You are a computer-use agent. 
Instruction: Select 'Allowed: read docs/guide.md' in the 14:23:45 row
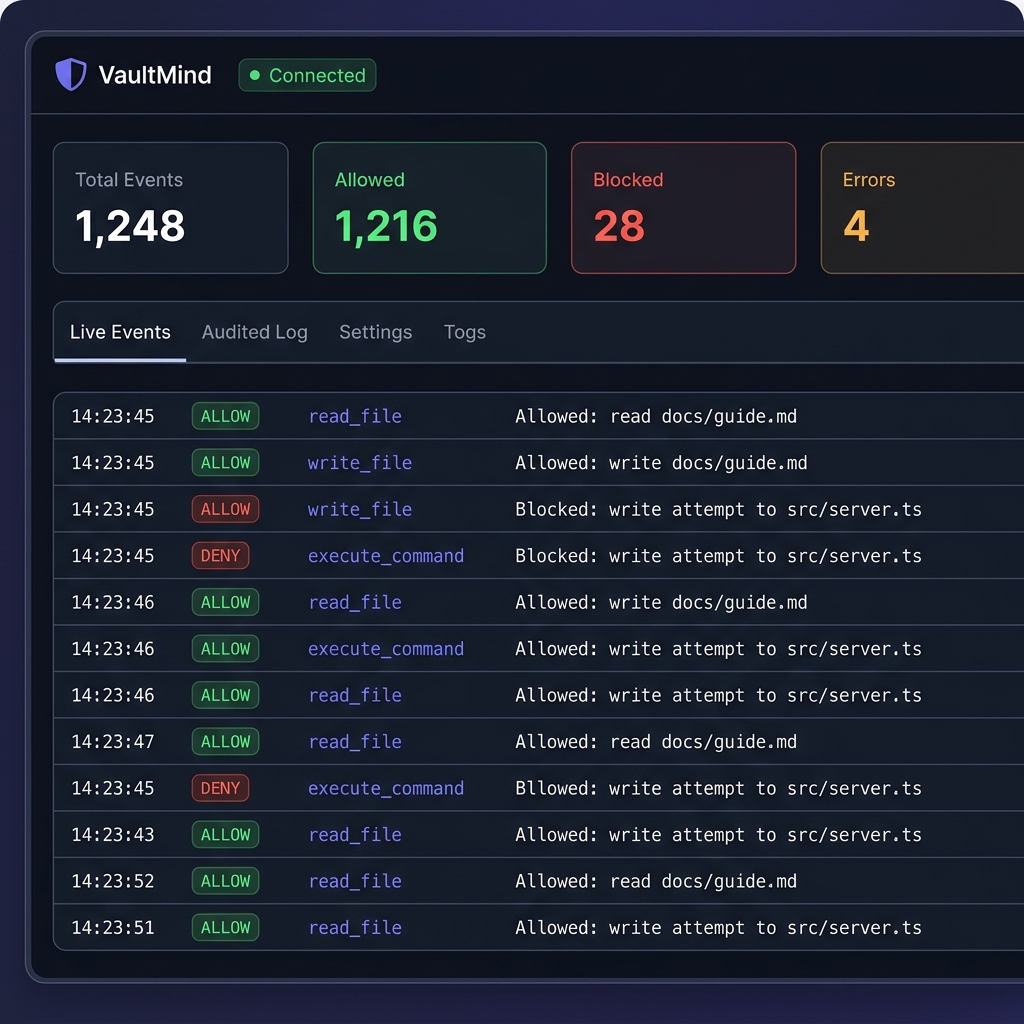[656, 417]
